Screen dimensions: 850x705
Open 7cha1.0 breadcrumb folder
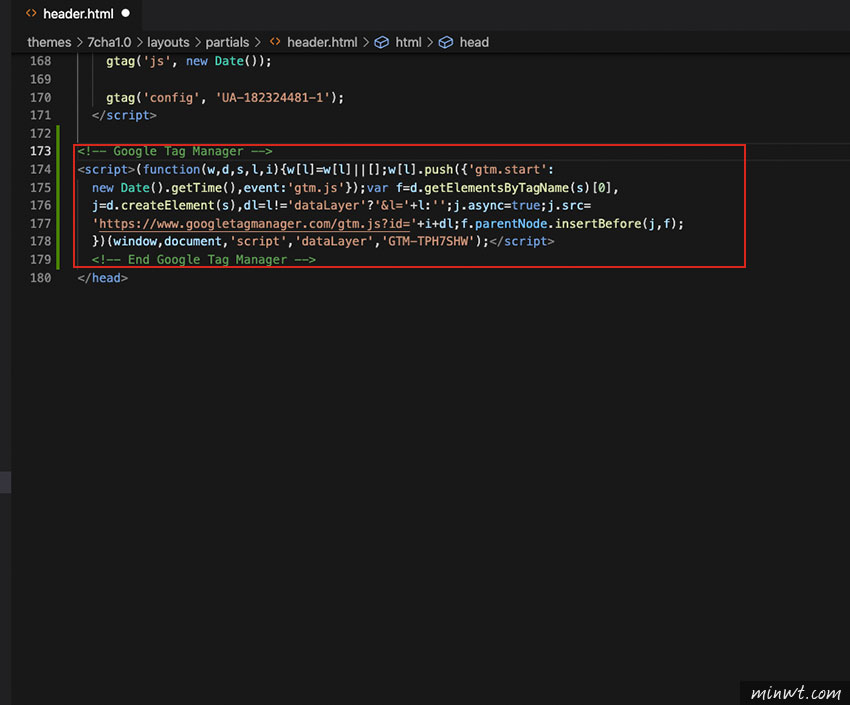[109, 42]
